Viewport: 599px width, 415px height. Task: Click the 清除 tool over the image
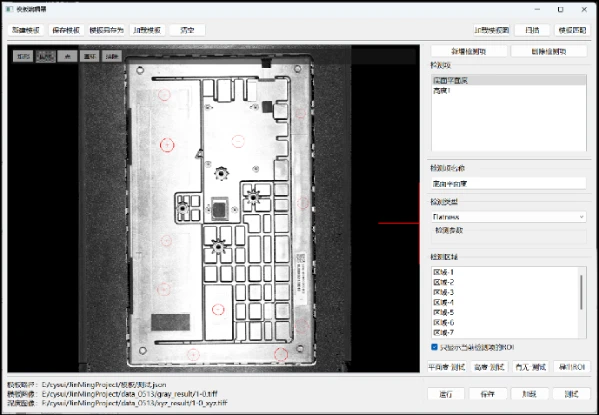coord(112,57)
